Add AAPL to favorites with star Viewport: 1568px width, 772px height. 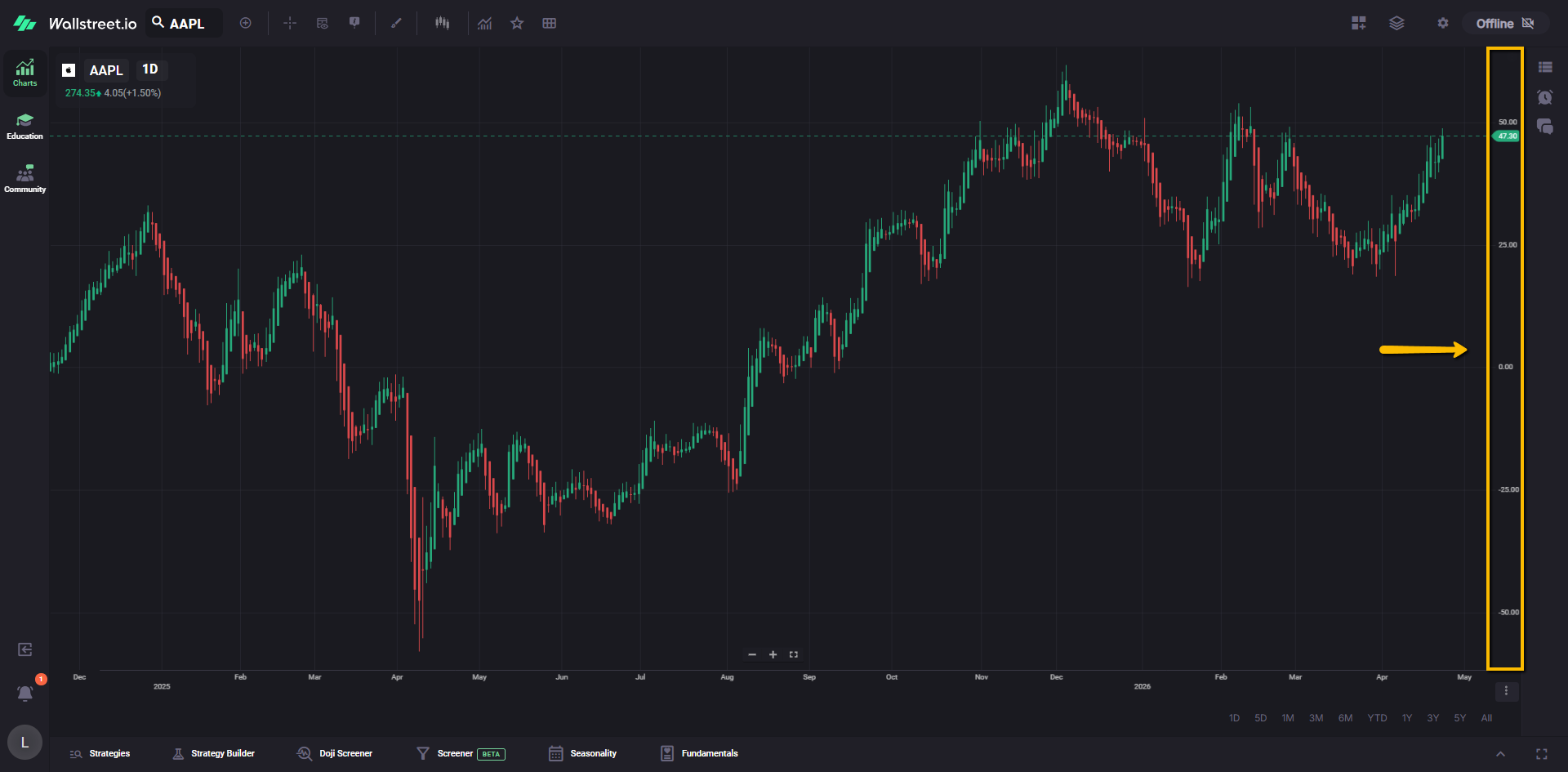[517, 24]
